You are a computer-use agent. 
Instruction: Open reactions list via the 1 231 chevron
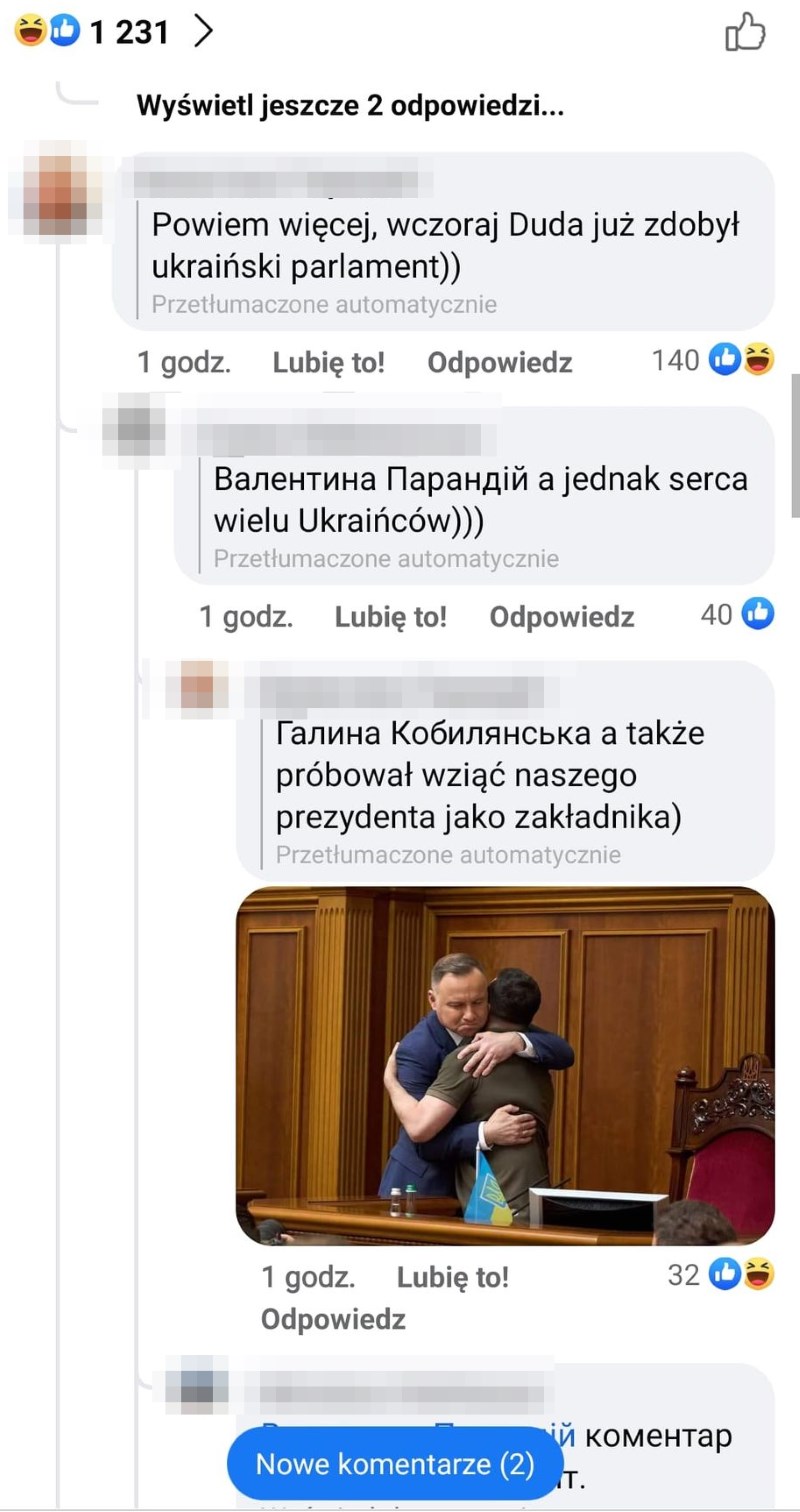[204, 32]
